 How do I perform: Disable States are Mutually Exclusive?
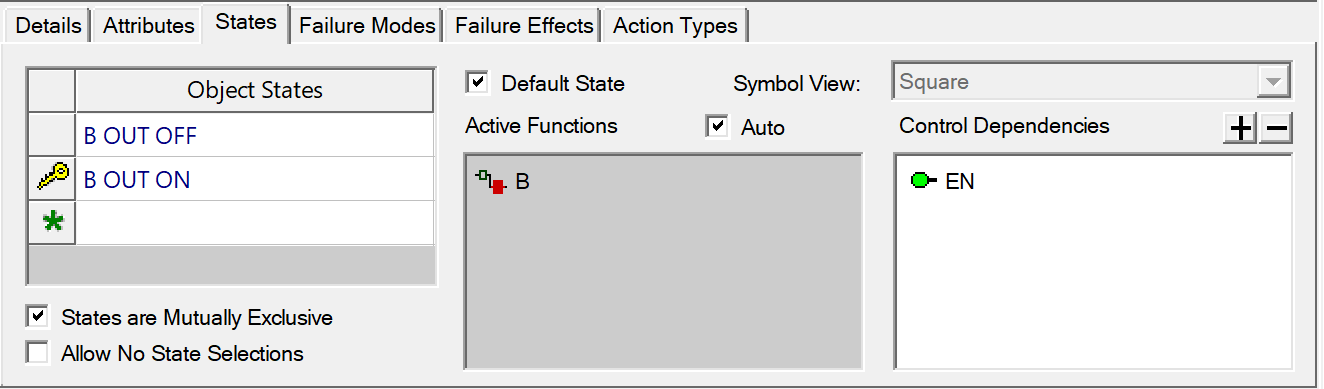click(x=38, y=317)
